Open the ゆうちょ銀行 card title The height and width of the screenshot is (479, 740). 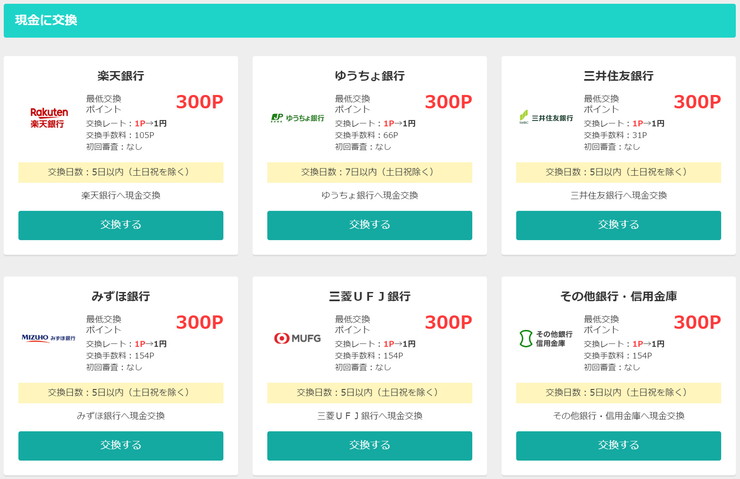tap(370, 76)
